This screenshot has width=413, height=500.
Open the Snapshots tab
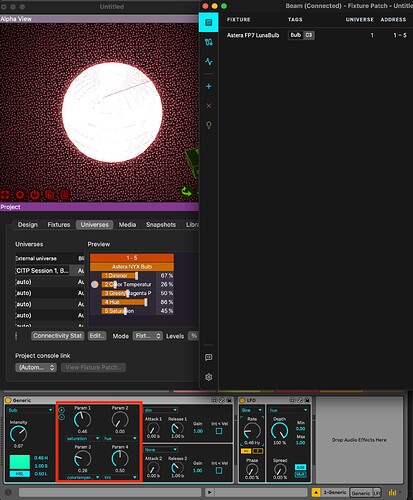(161, 225)
